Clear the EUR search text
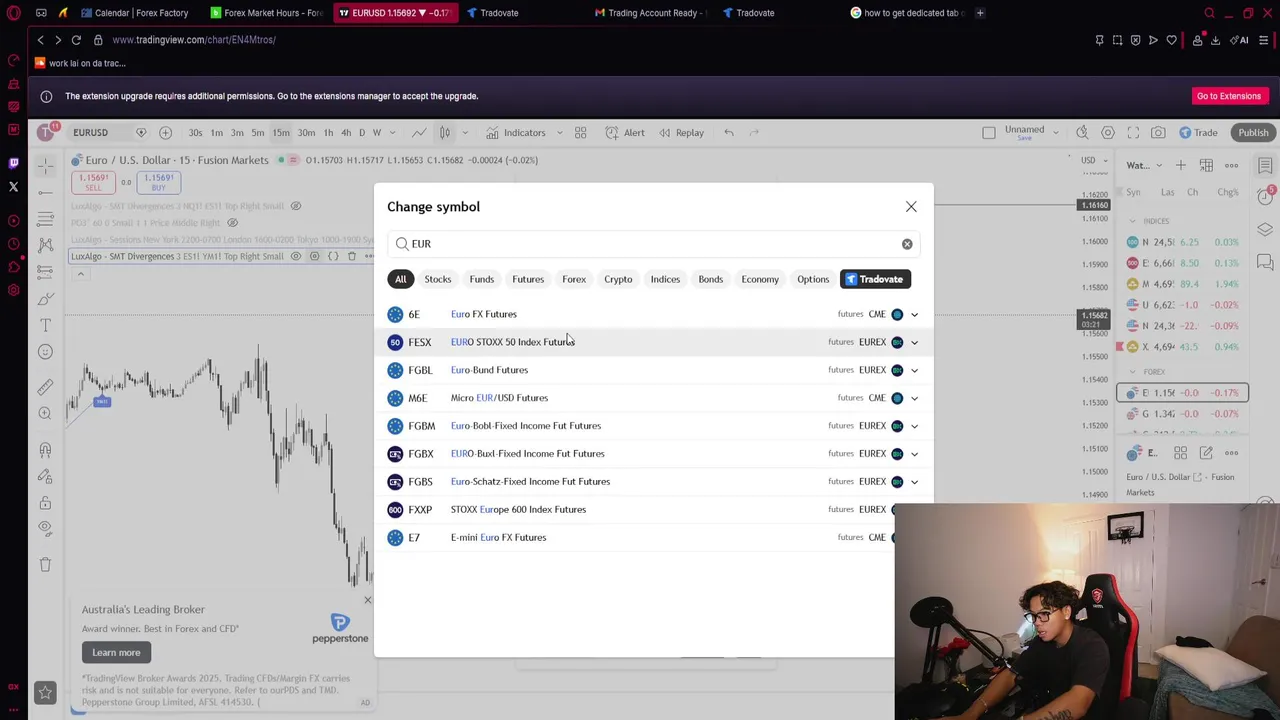The height and width of the screenshot is (720, 1280). [907, 244]
